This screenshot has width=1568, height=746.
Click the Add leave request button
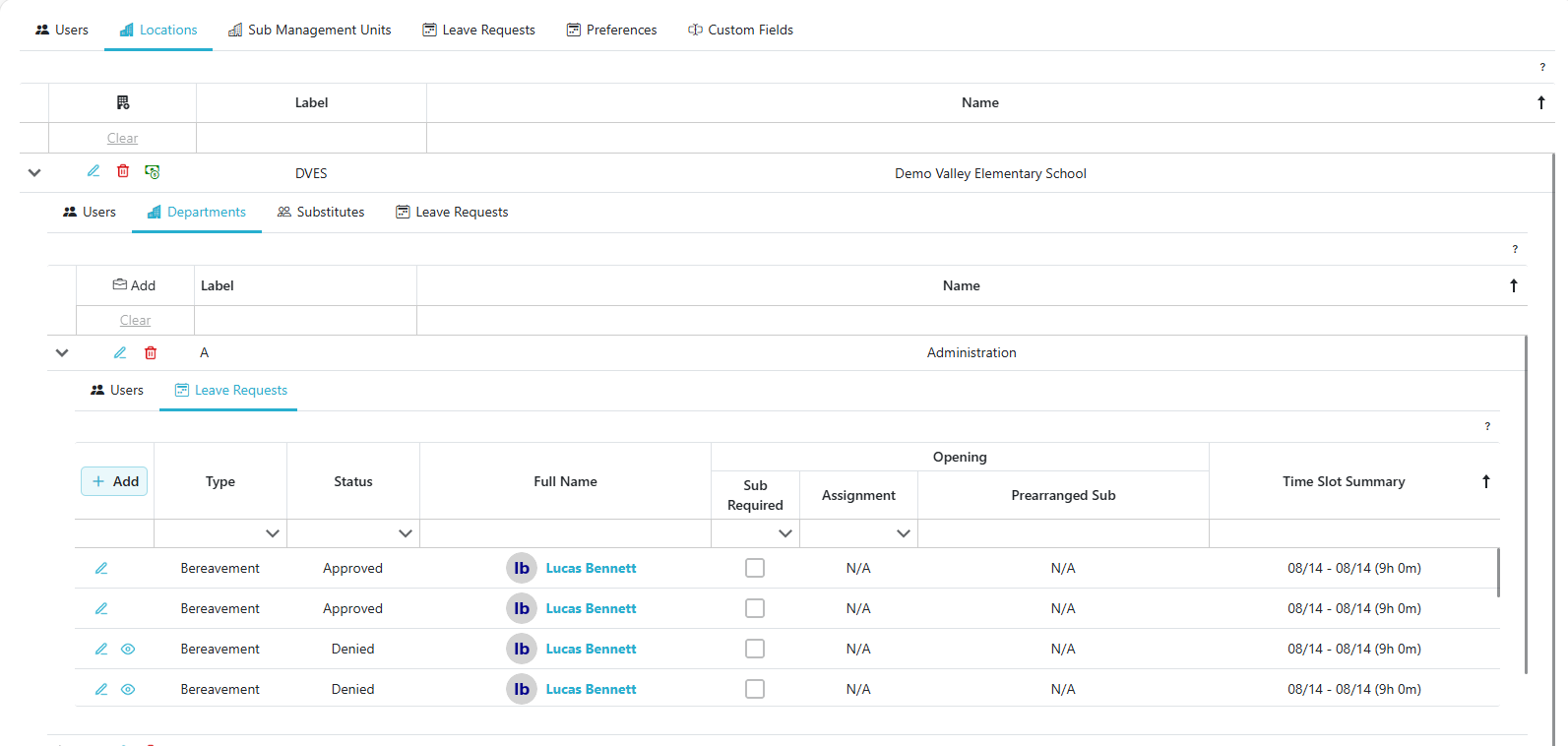pyautogui.click(x=114, y=481)
